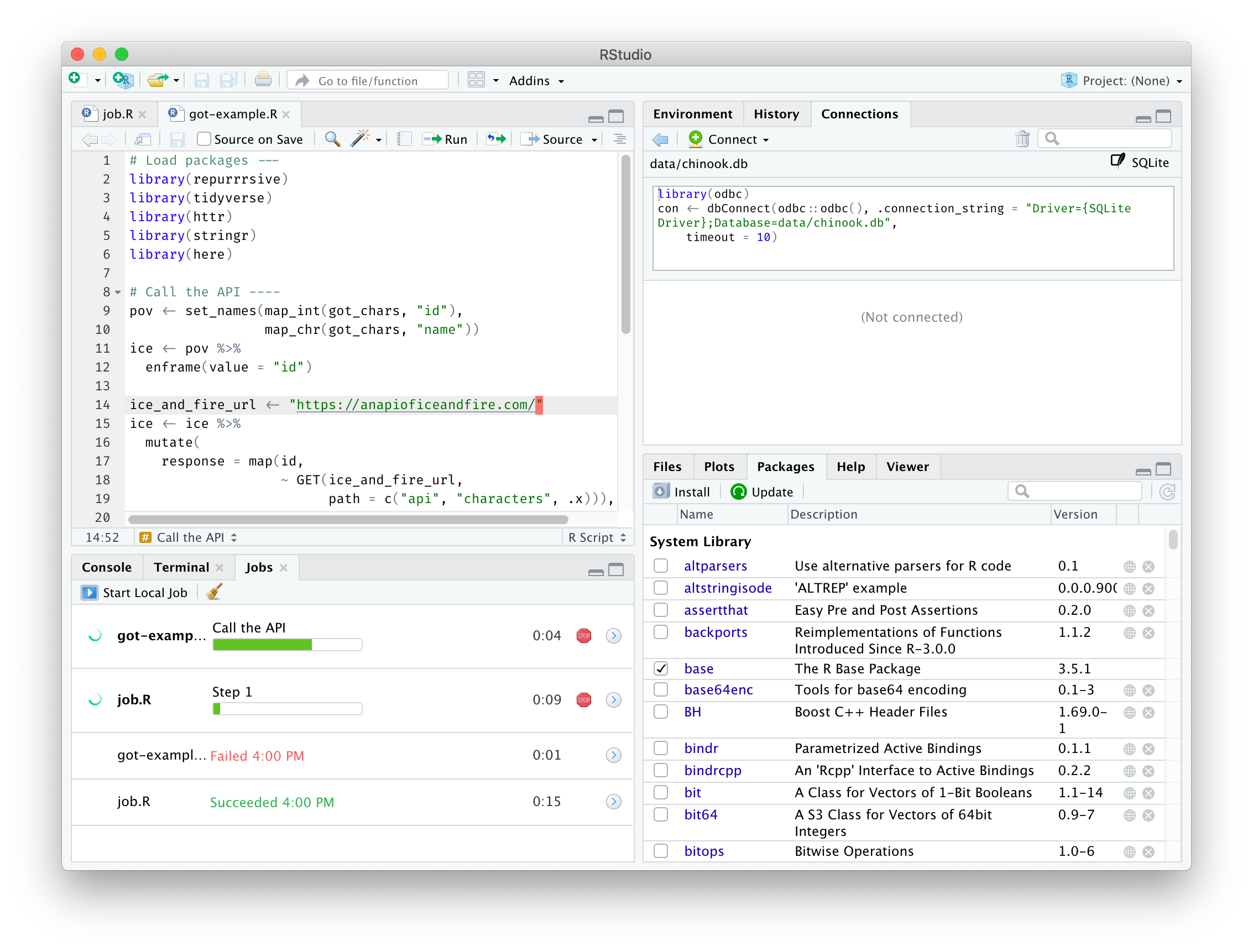
Task: Click the Run button
Action: coord(446,139)
